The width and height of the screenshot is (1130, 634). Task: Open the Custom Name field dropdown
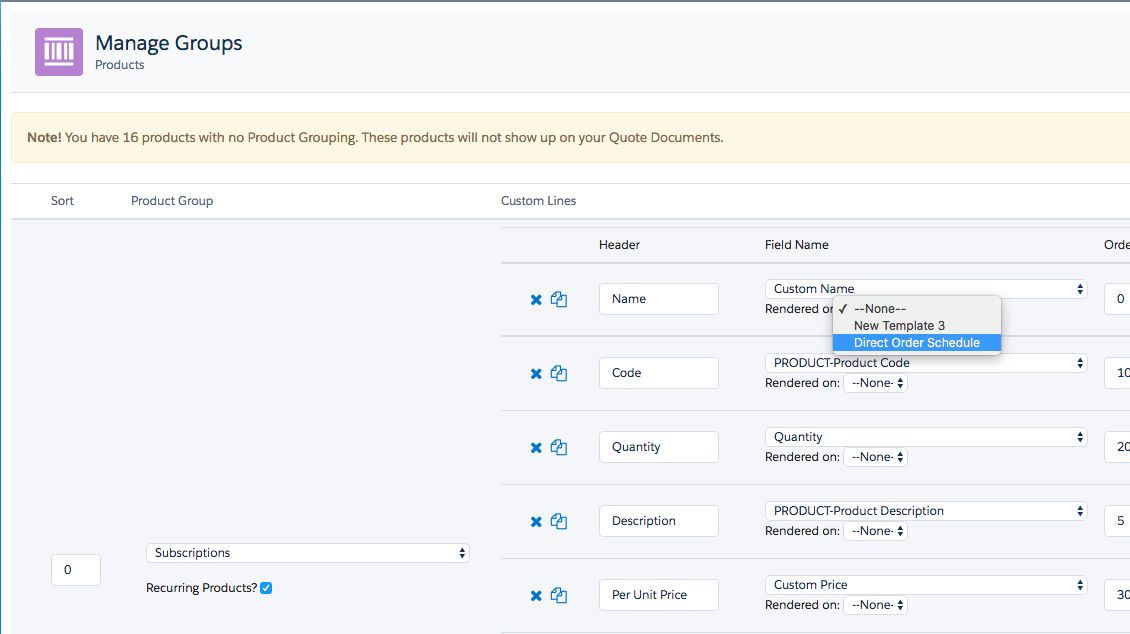[x=926, y=289]
